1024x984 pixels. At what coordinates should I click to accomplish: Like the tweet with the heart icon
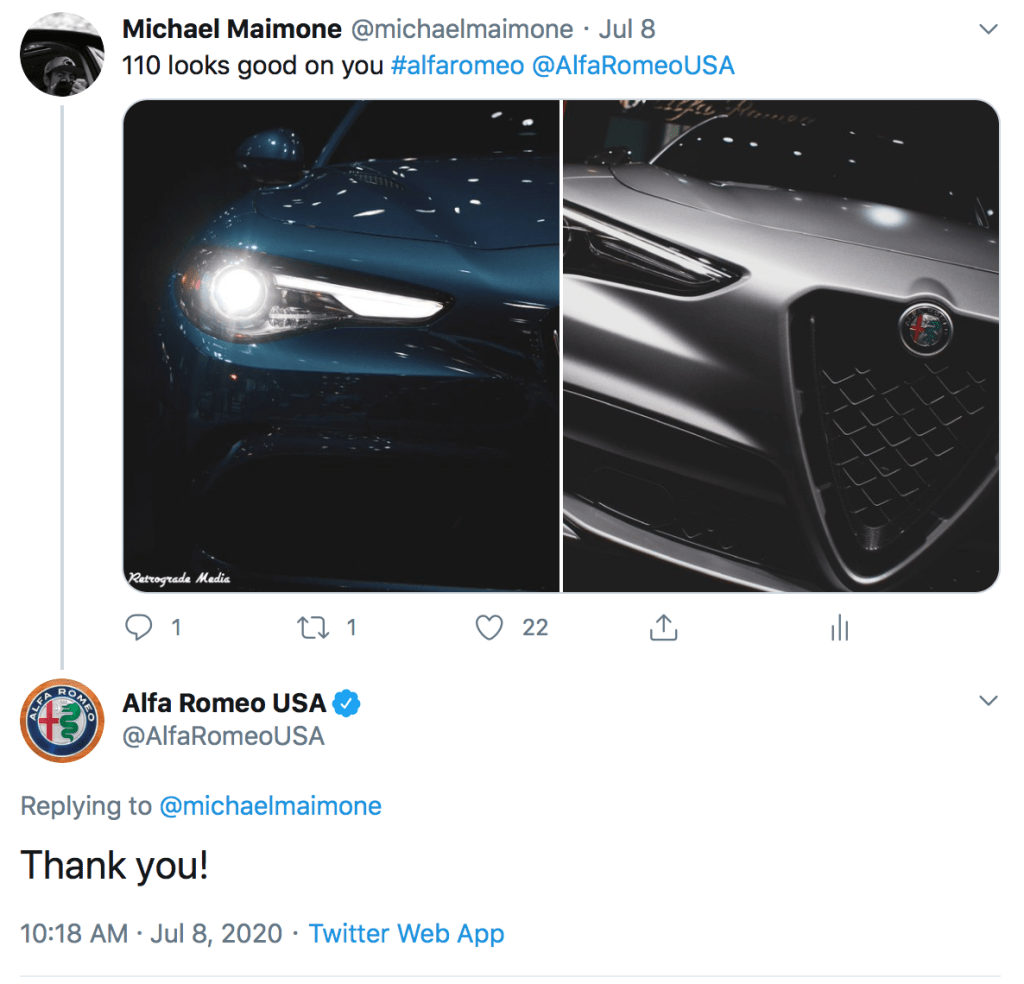click(x=488, y=627)
